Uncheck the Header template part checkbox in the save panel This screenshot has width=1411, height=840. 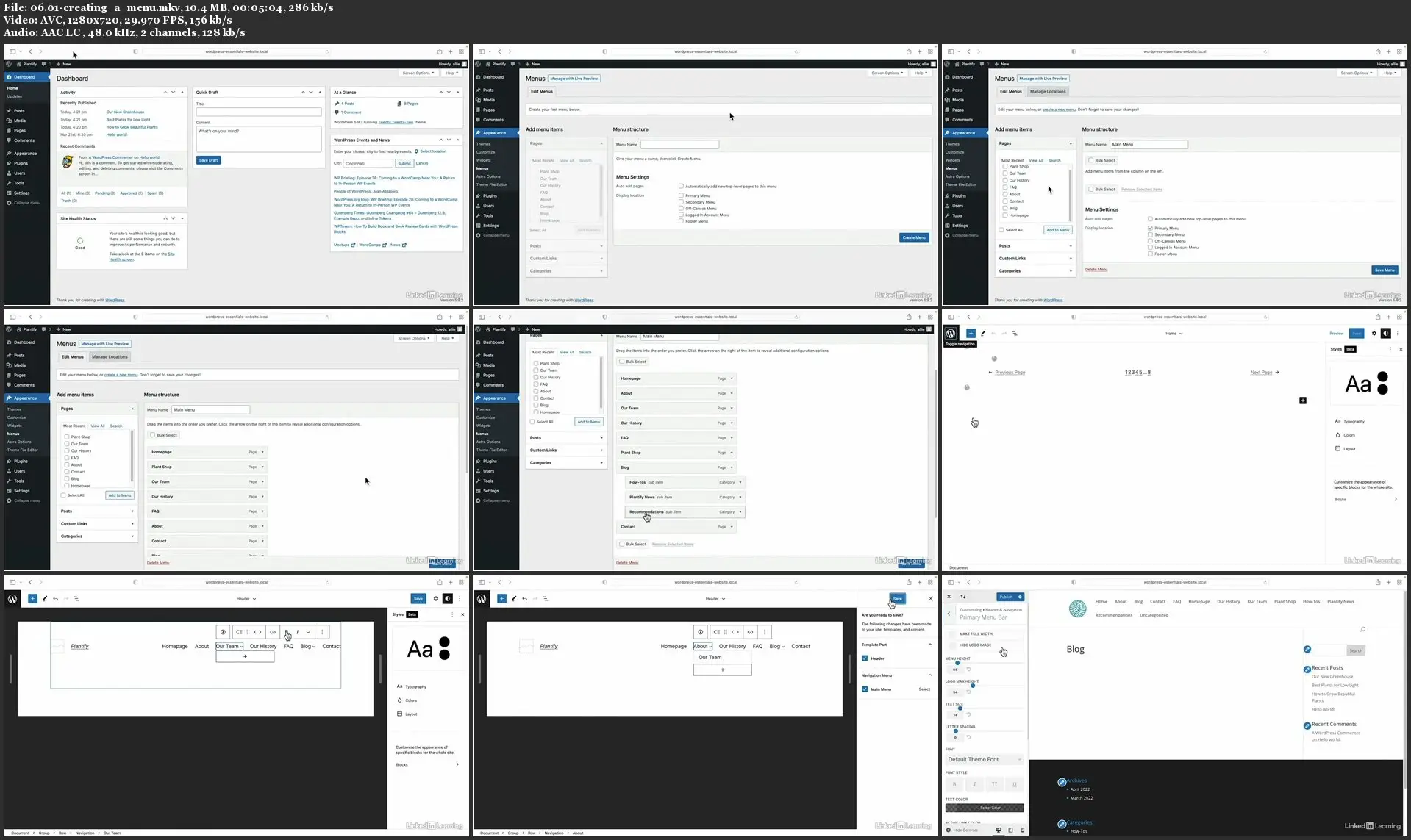tap(865, 658)
